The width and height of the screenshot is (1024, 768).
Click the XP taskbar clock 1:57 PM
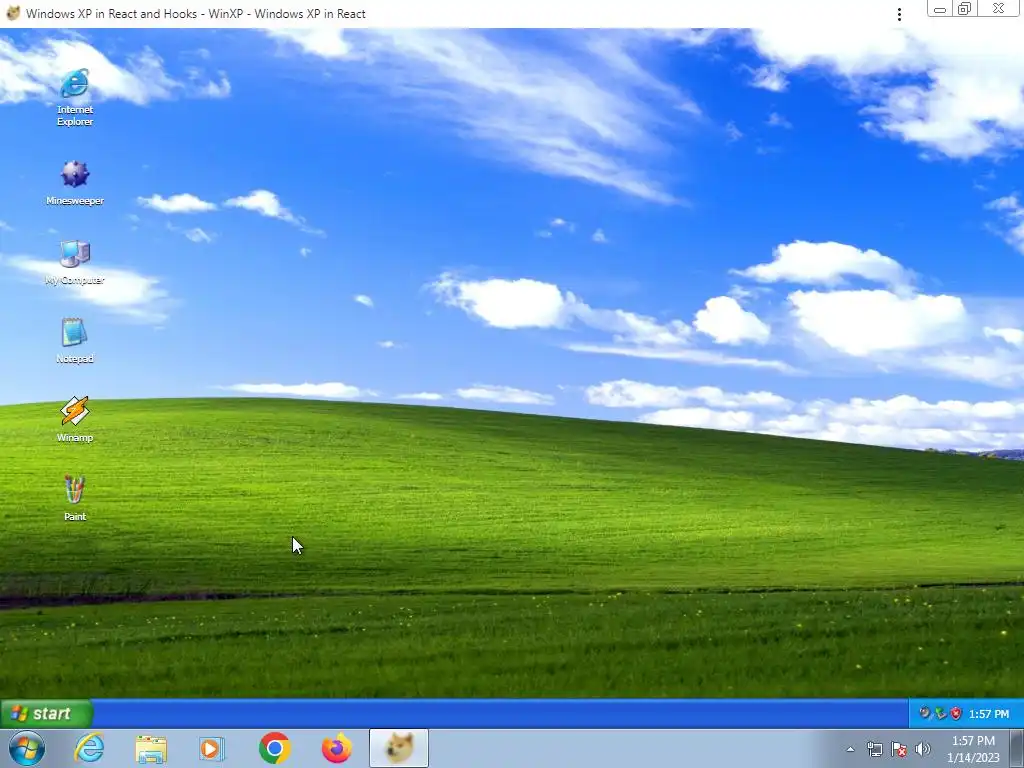point(989,714)
